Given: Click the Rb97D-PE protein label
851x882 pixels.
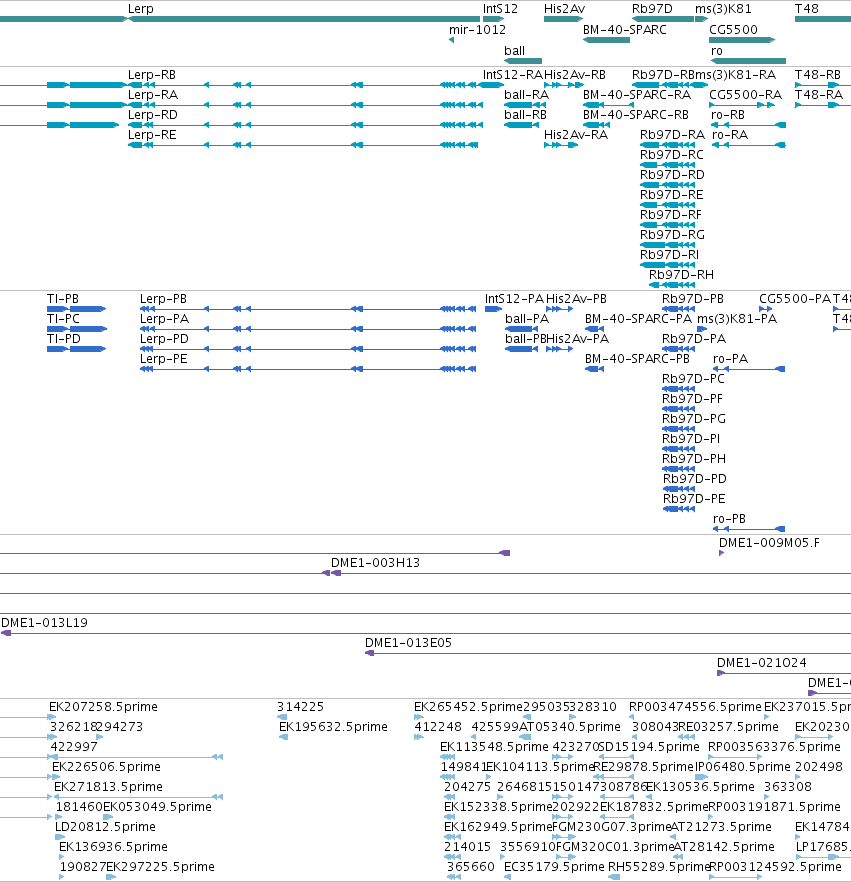Looking at the screenshot, I should 694,499.
